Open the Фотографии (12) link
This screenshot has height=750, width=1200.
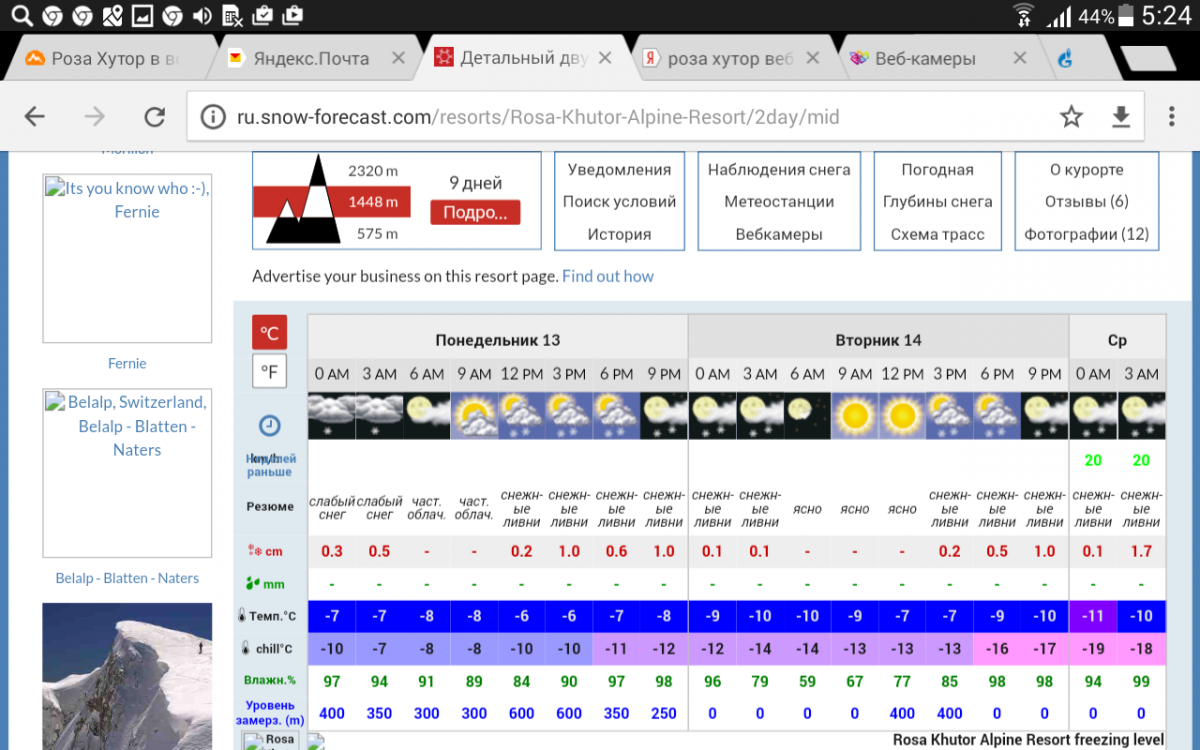point(1086,234)
